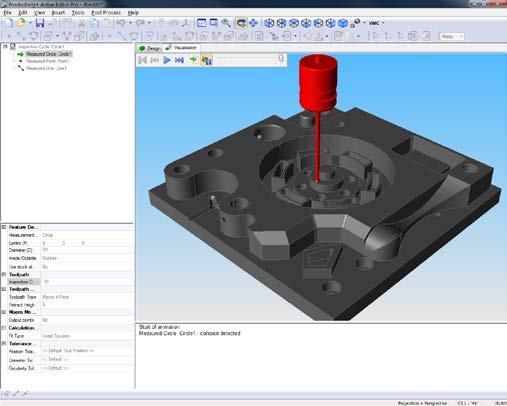Select Measured Point: Point1 tree item
The width and height of the screenshot is (507, 406).
point(48,61)
